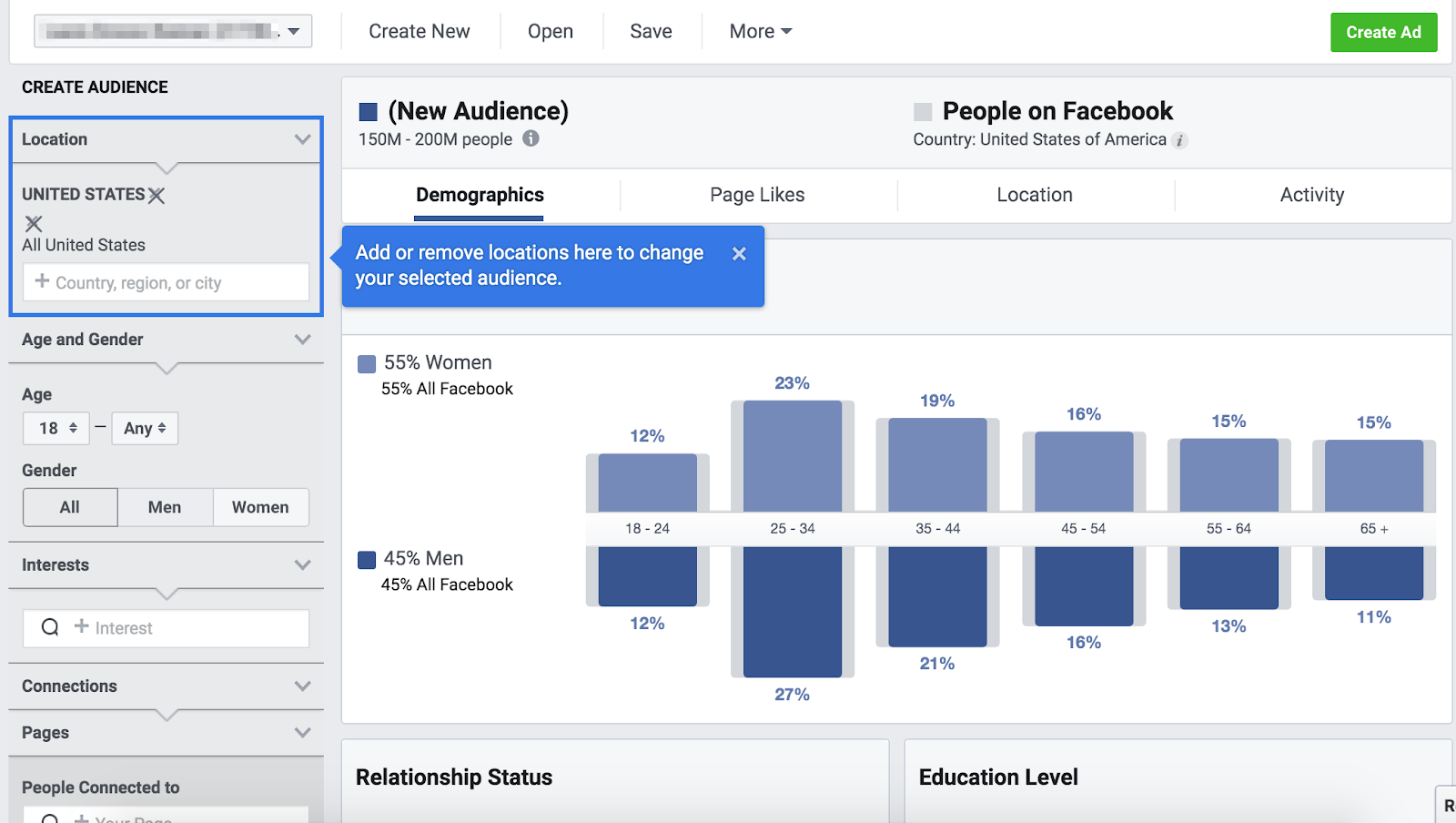Viewport: 1456px width, 823px height.
Task: Select Women gender option
Action: click(260, 507)
